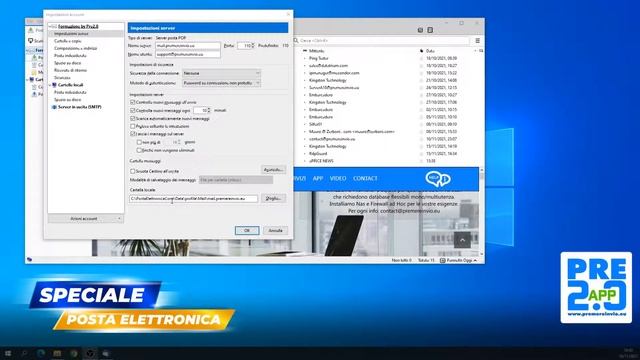Click the Today Pane calendar icon in the status bar

(x=442, y=260)
